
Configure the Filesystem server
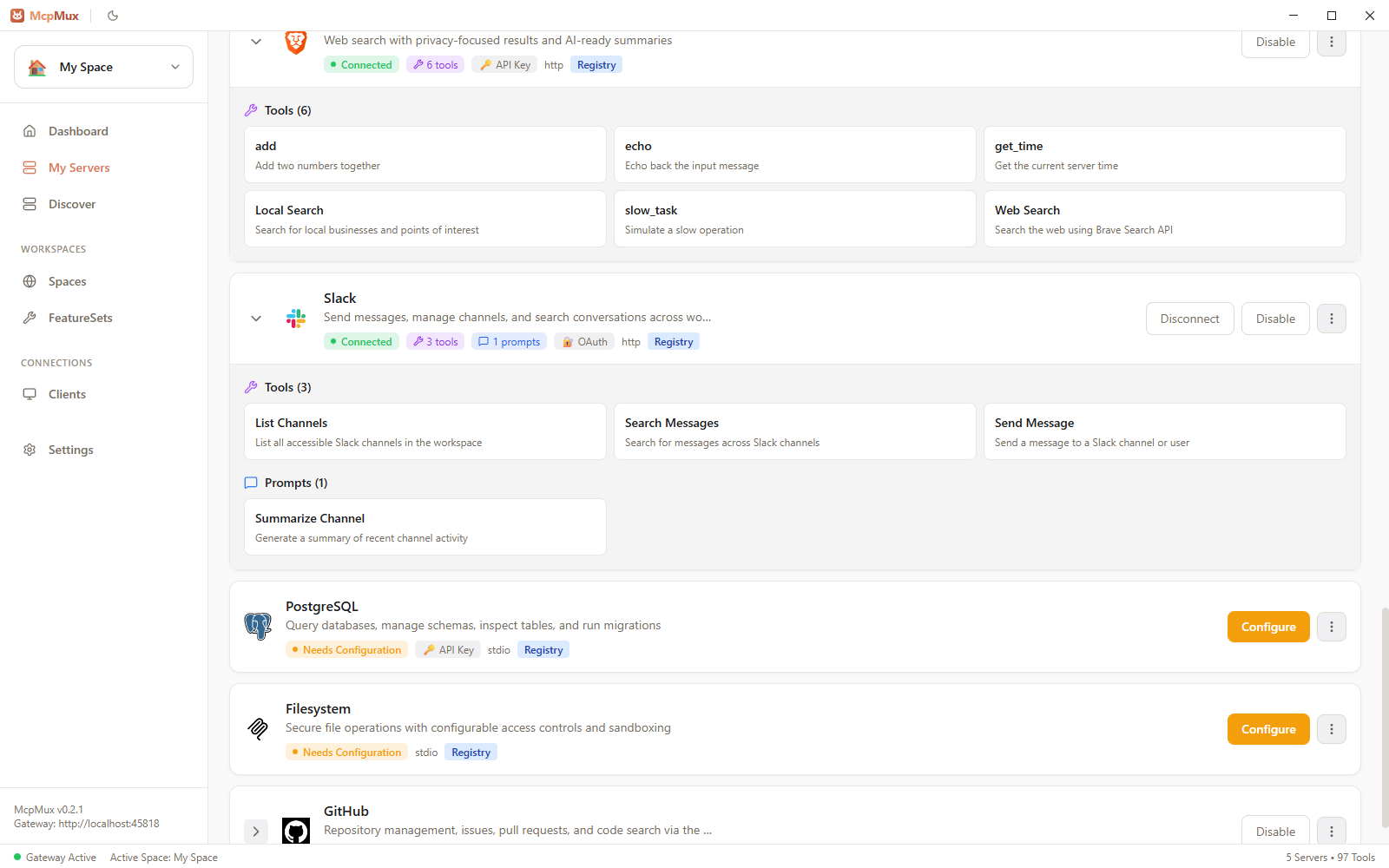1267,729
